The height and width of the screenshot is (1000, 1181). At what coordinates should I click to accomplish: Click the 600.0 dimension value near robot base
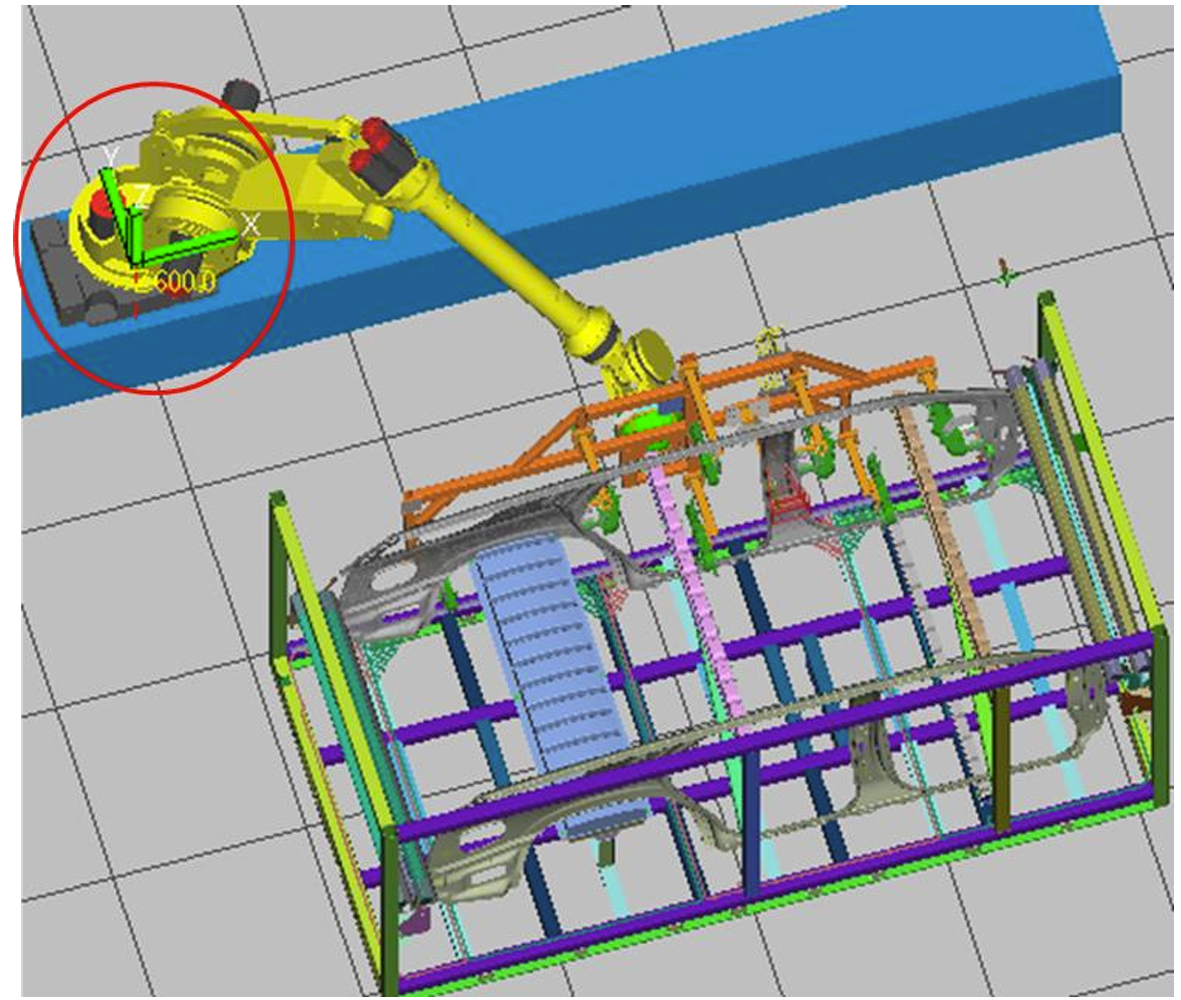click(185, 282)
